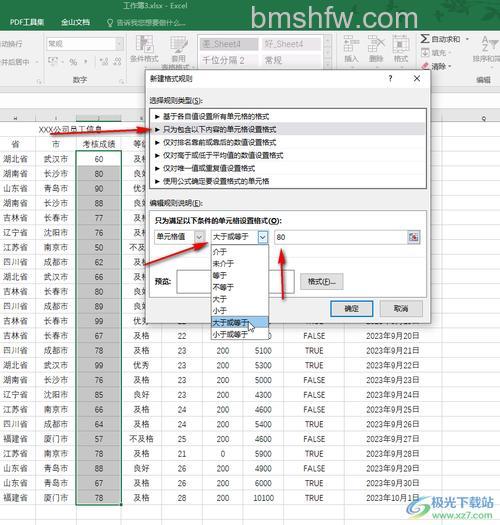Image resolution: width=500 pixels, height=525 pixels.
Task: Click cell with date 2023年9月20日
Action: (393, 336)
